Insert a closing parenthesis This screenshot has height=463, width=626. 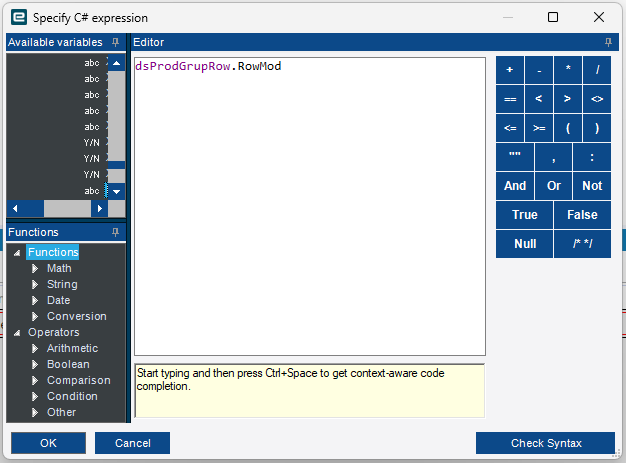597,128
